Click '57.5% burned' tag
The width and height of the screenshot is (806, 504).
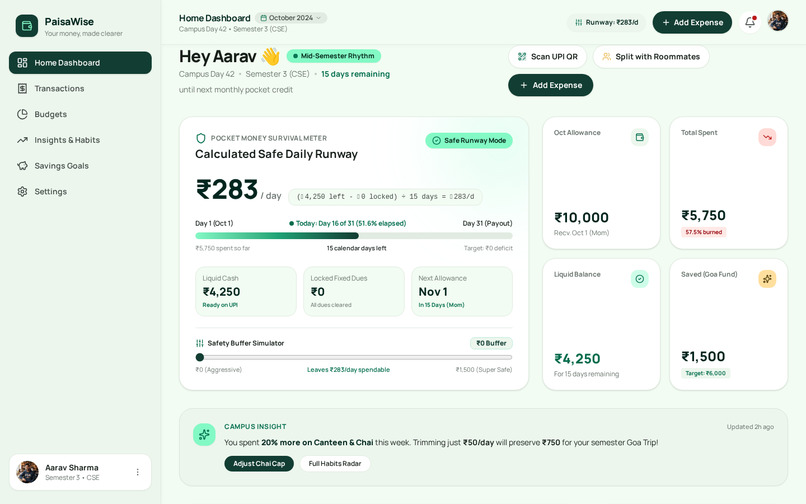click(703, 232)
